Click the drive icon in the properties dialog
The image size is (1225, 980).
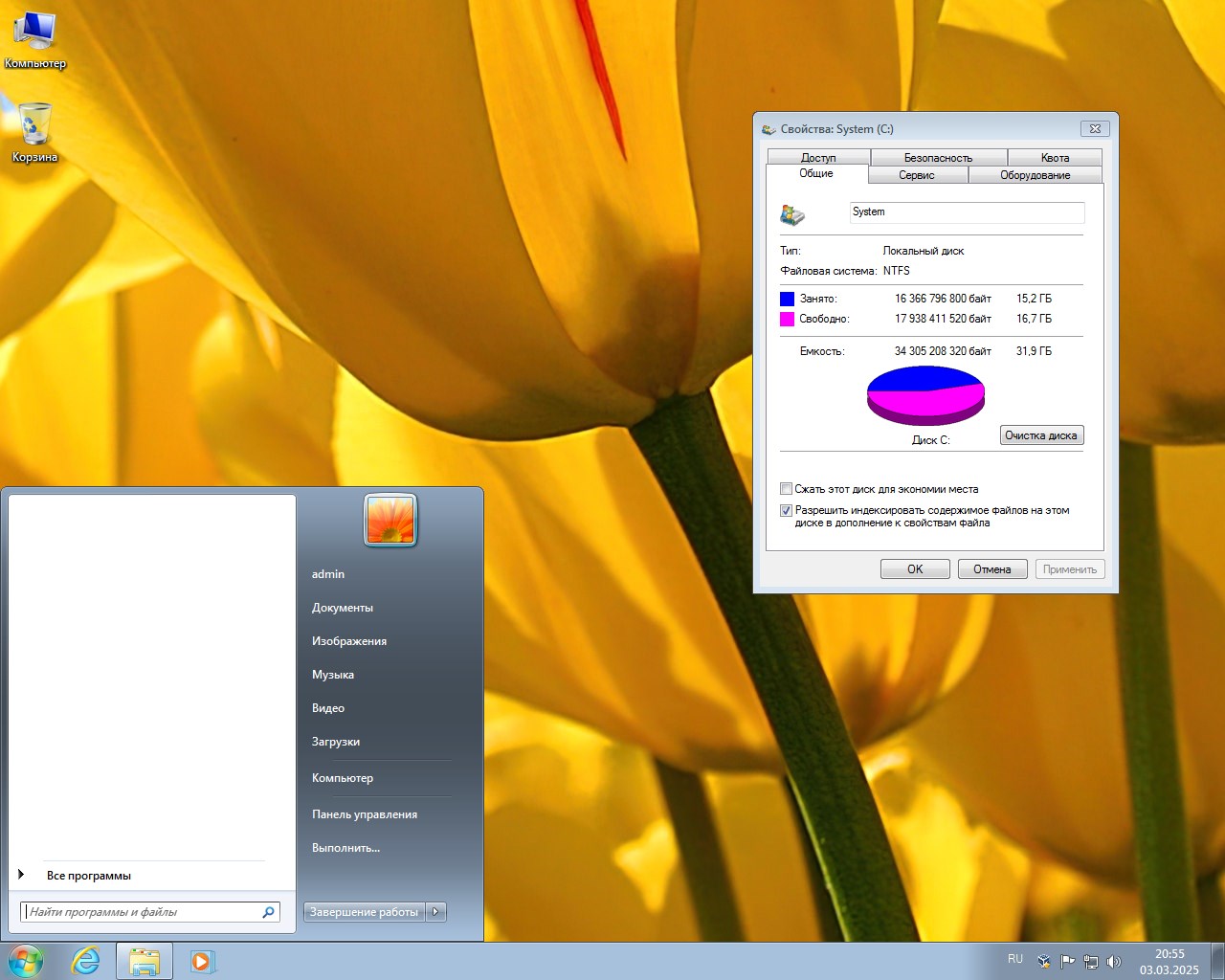[792, 214]
